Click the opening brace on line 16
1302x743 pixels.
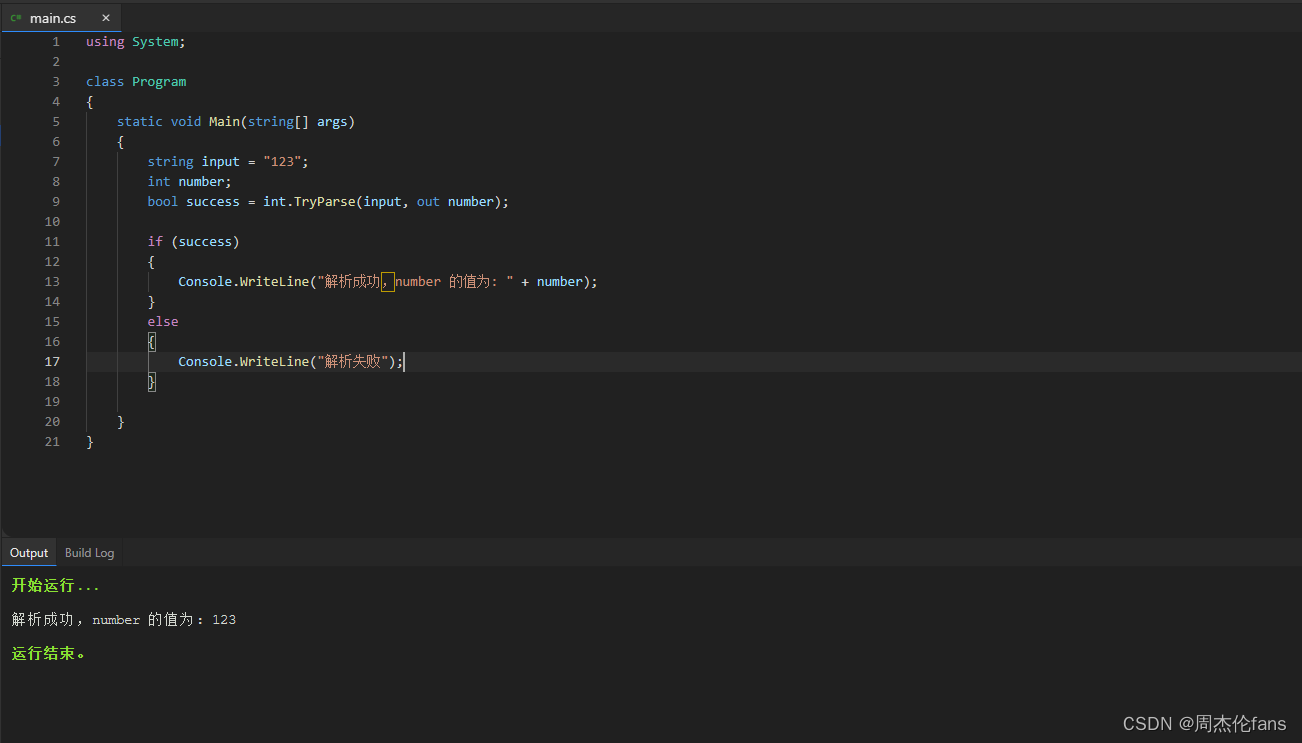tap(152, 342)
